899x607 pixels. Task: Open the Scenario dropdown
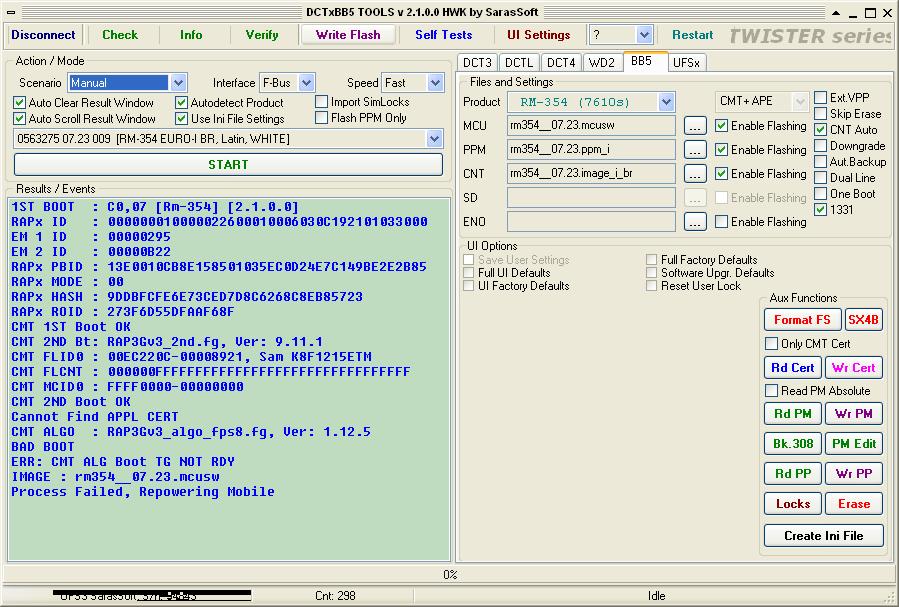178,83
